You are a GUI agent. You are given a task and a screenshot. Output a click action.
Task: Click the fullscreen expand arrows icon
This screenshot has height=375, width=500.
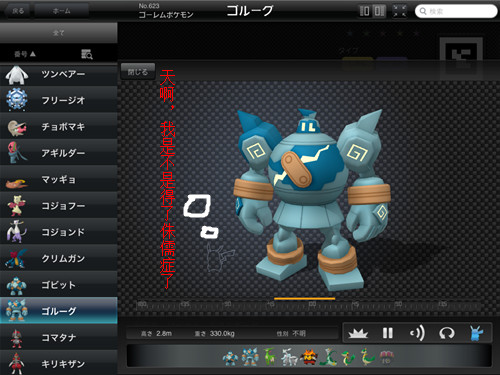[399, 11]
